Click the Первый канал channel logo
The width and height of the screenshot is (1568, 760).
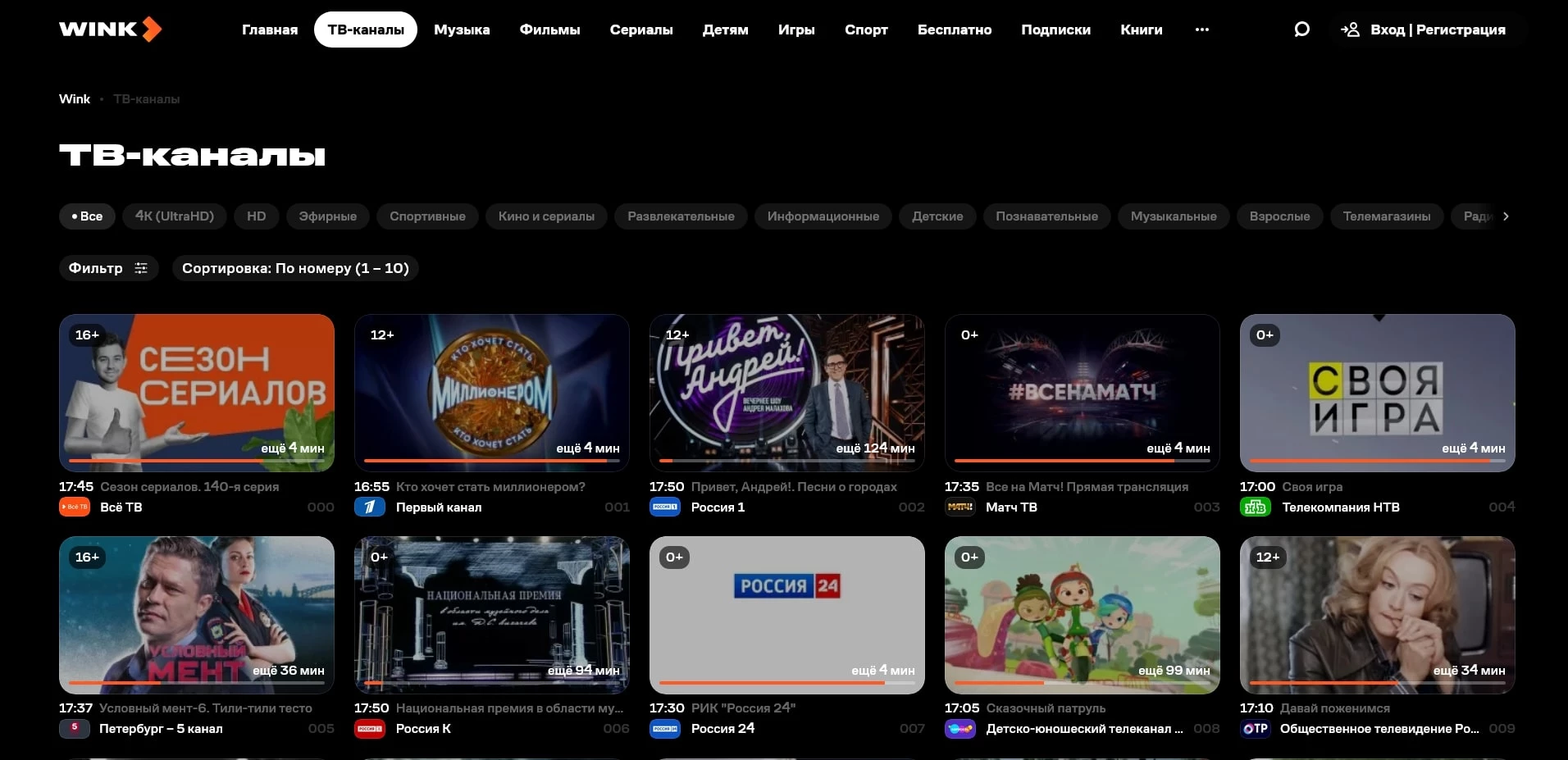point(370,507)
